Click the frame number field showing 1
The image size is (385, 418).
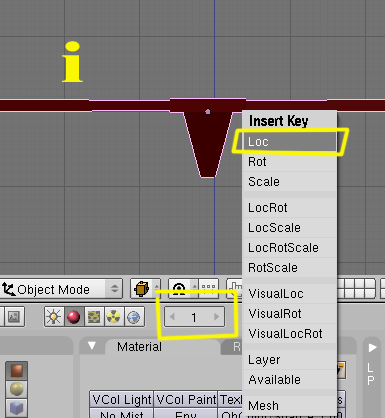(194, 317)
